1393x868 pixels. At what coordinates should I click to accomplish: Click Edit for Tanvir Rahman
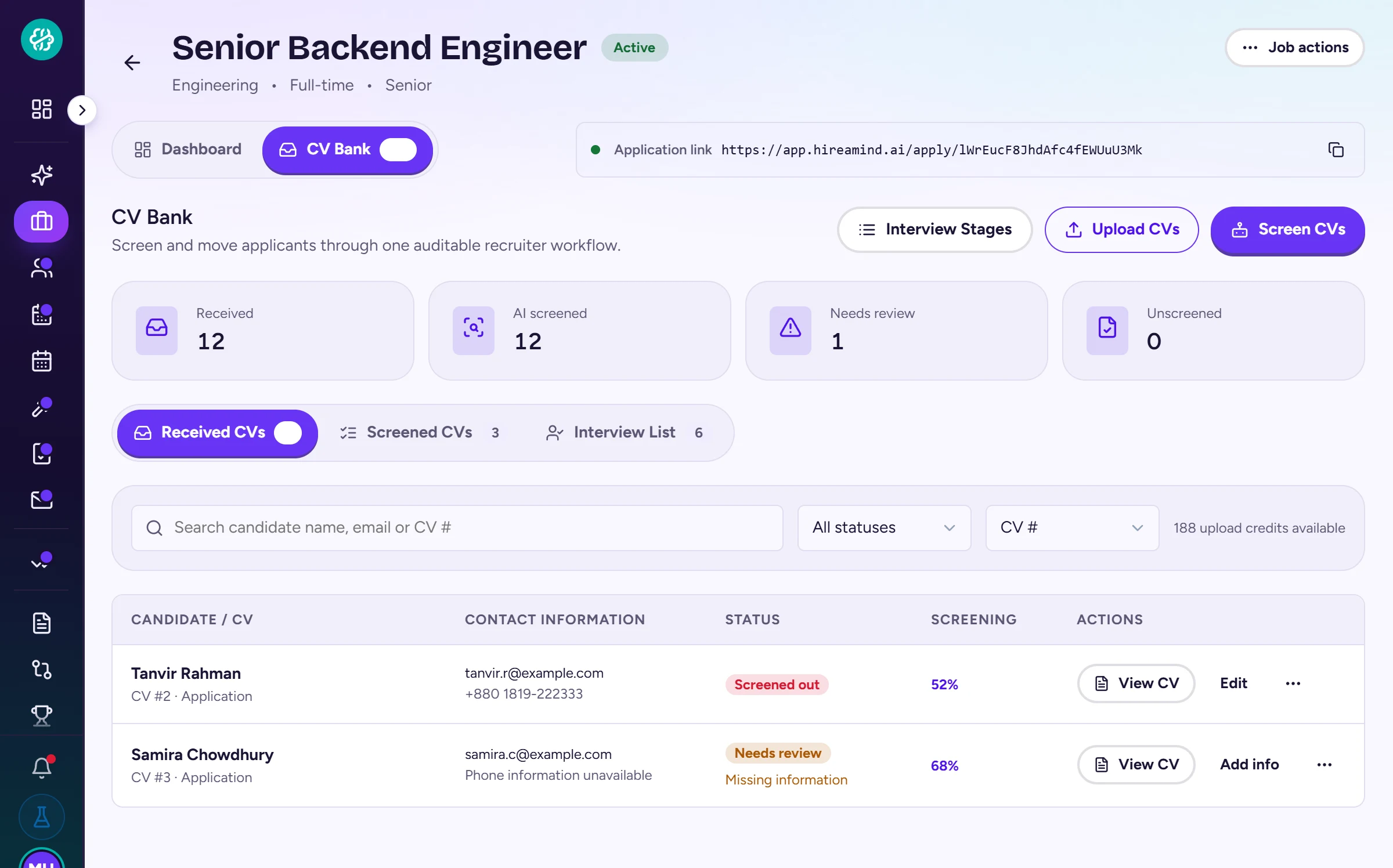tap(1233, 683)
